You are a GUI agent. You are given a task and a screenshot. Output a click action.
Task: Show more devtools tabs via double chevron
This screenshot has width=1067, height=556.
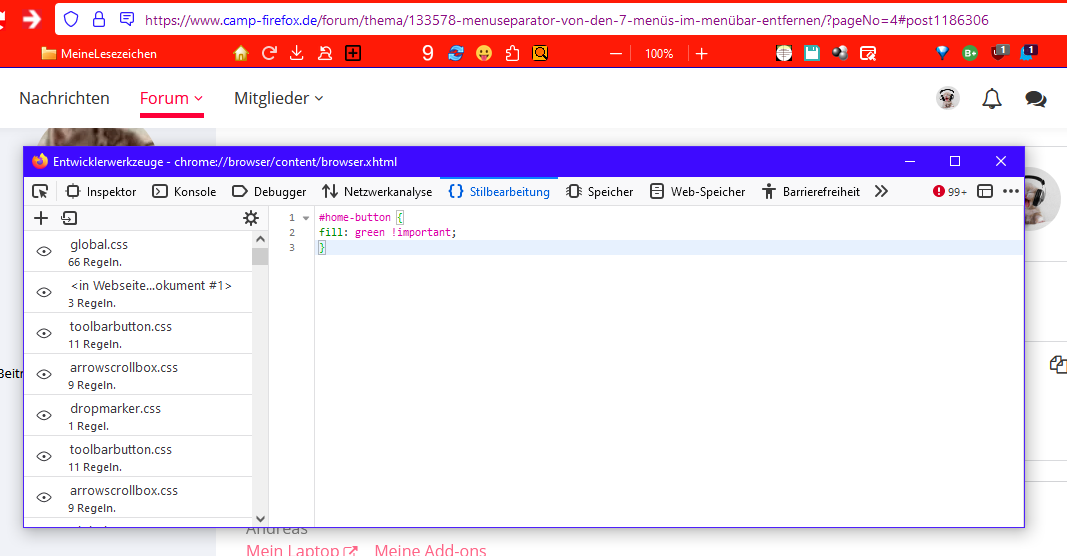[x=881, y=191]
